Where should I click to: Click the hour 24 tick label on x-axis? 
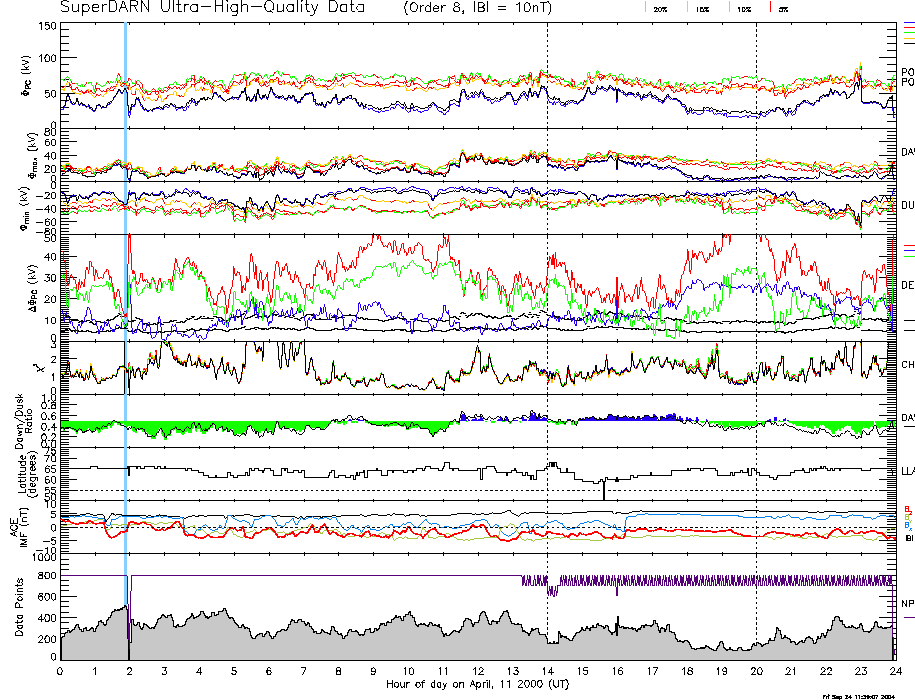point(893,671)
